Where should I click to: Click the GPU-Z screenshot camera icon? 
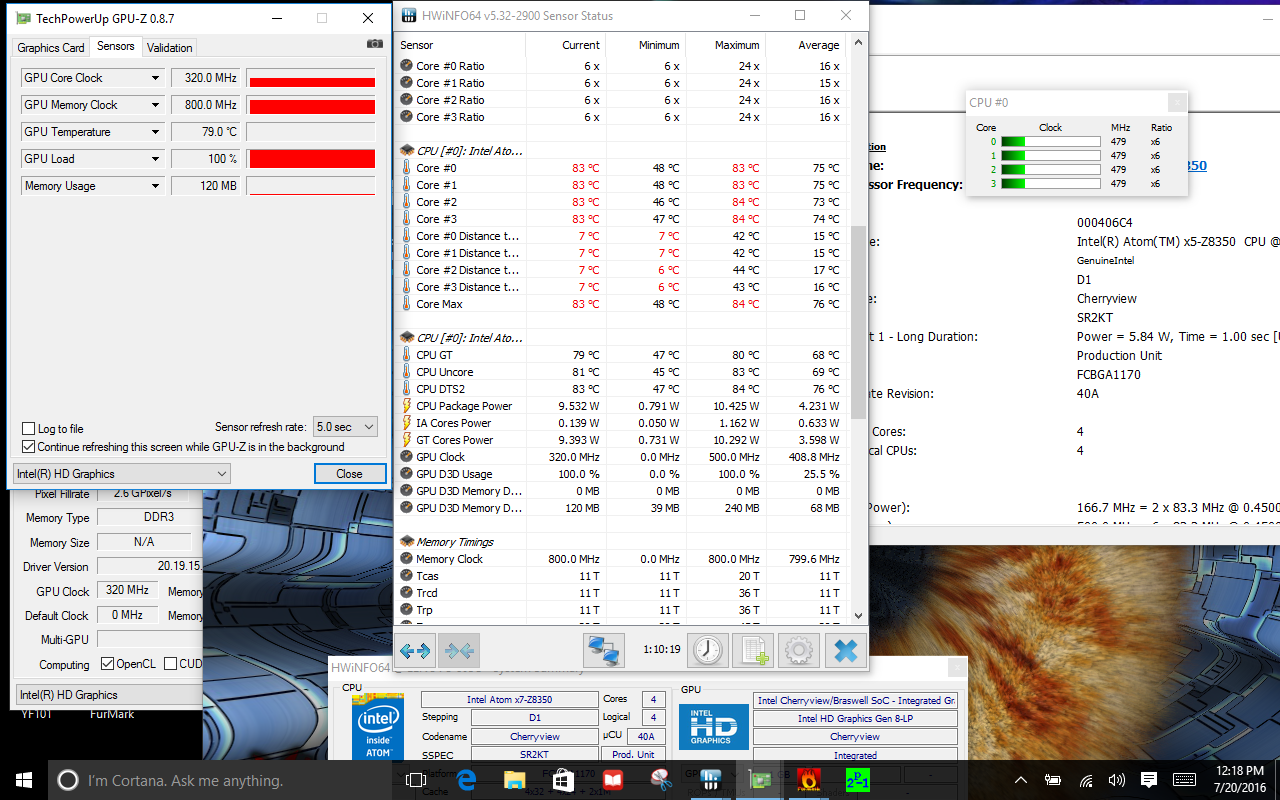click(375, 44)
